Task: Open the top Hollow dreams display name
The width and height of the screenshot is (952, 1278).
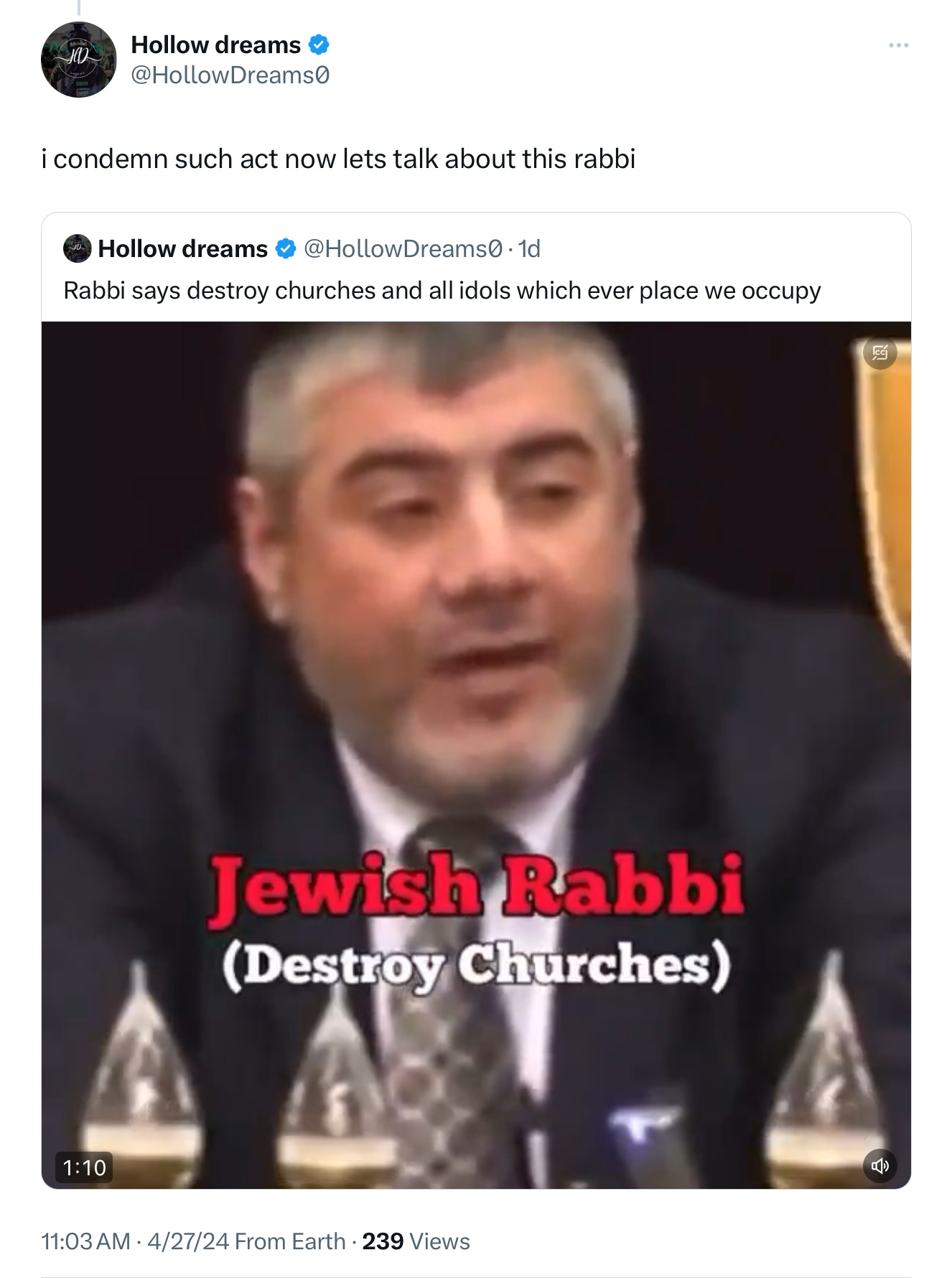Action: point(215,45)
